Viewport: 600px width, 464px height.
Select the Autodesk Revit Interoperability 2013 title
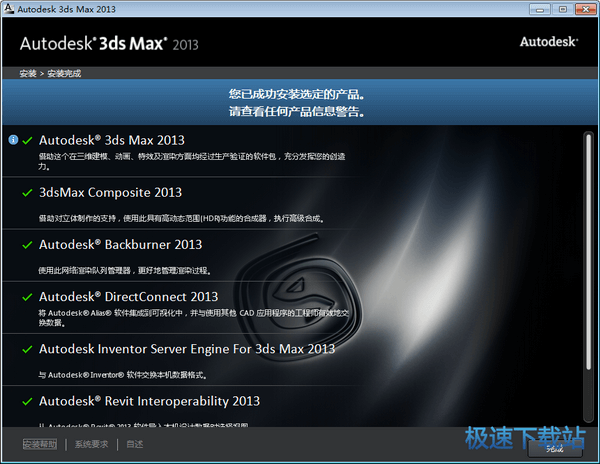point(150,401)
